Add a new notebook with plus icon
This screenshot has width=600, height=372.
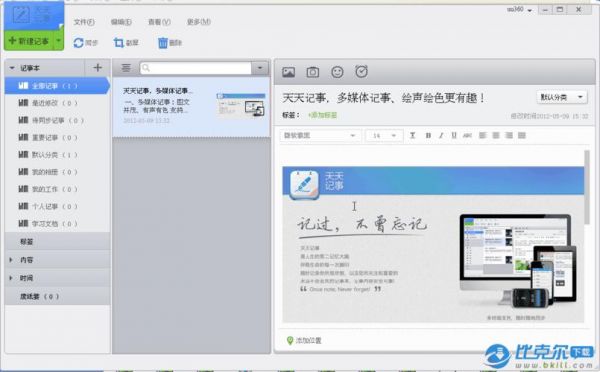pos(98,68)
